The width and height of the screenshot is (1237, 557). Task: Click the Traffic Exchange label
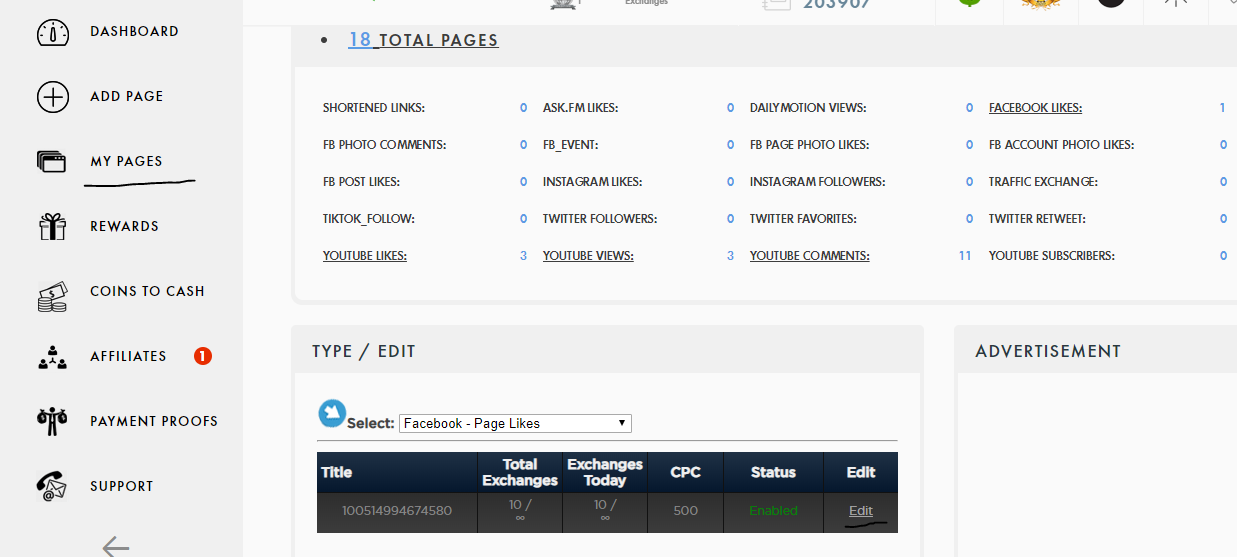click(x=1043, y=182)
